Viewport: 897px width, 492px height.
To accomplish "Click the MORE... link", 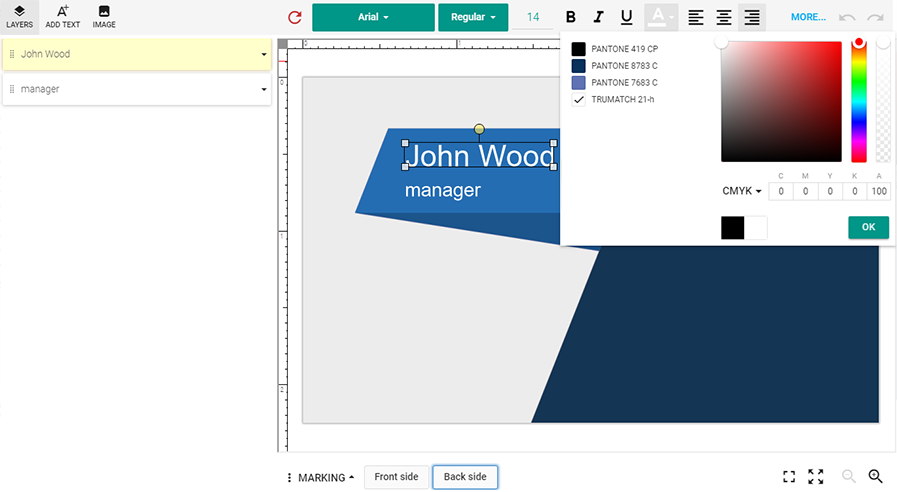I will [808, 17].
